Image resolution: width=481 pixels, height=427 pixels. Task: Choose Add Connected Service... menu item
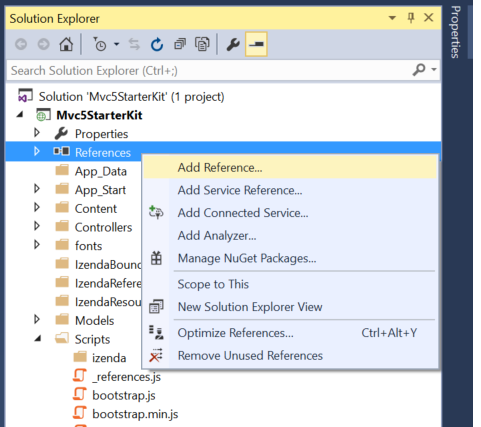pos(290,213)
